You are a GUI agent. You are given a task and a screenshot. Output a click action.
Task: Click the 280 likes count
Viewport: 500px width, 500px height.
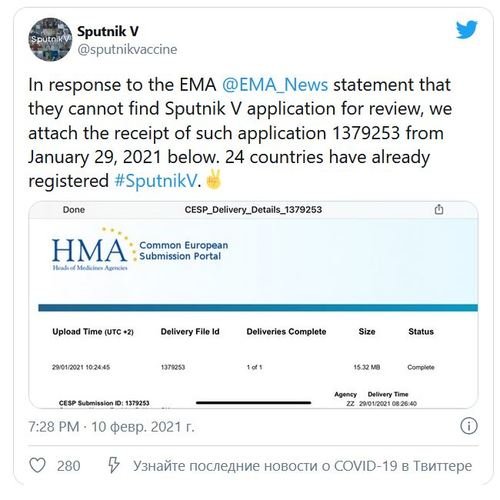[x=69, y=466]
